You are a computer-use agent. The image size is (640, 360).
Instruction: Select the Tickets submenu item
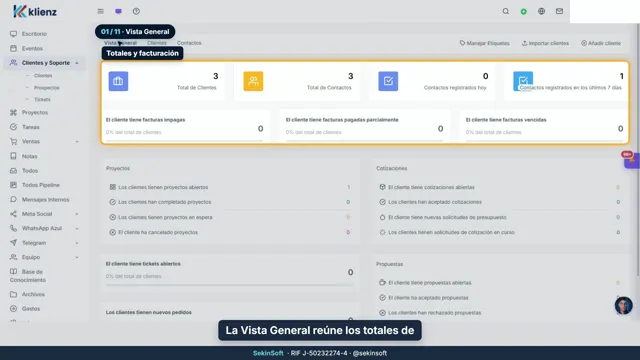coord(42,100)
